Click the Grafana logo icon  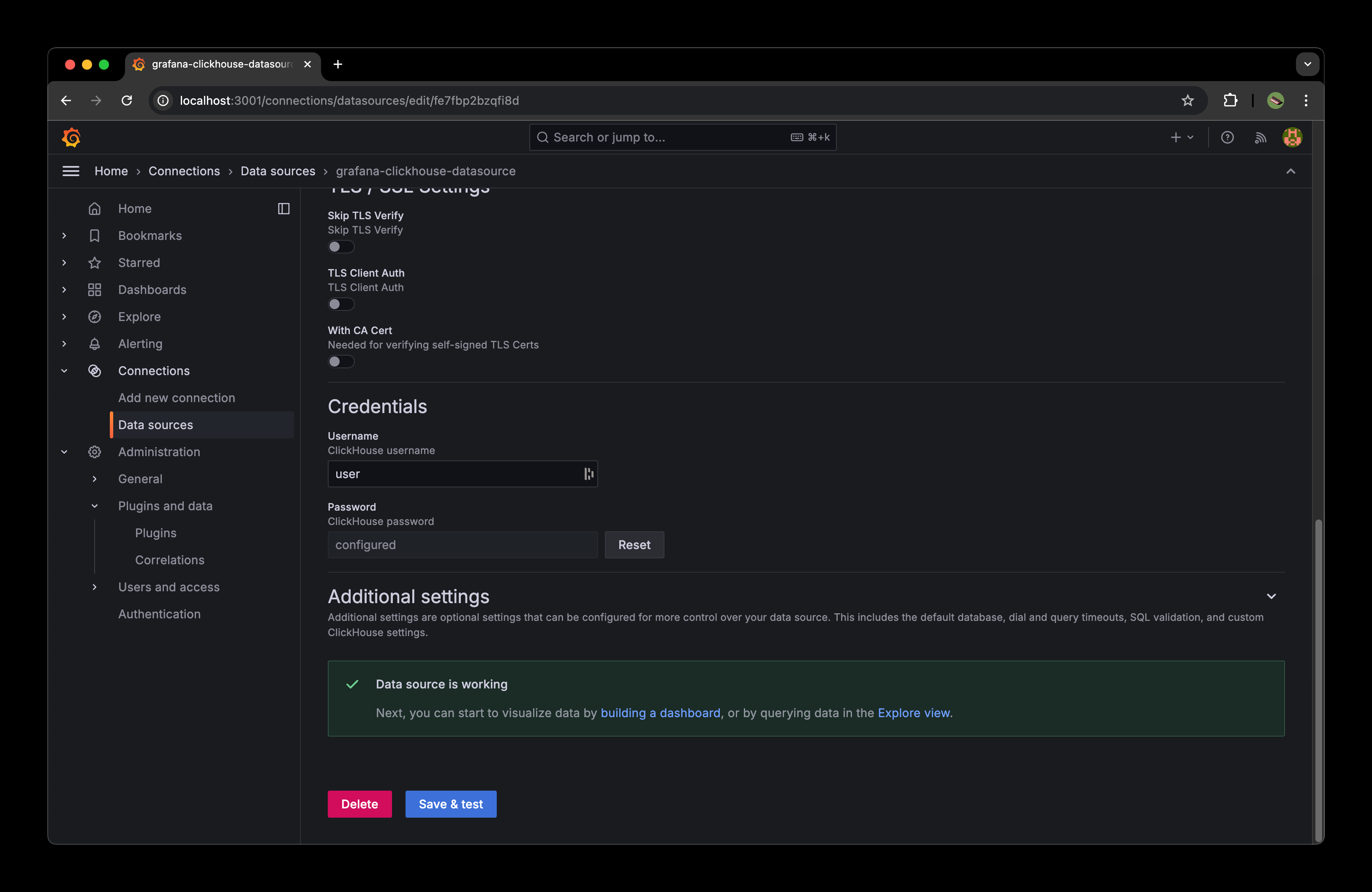tap(71, 137)
